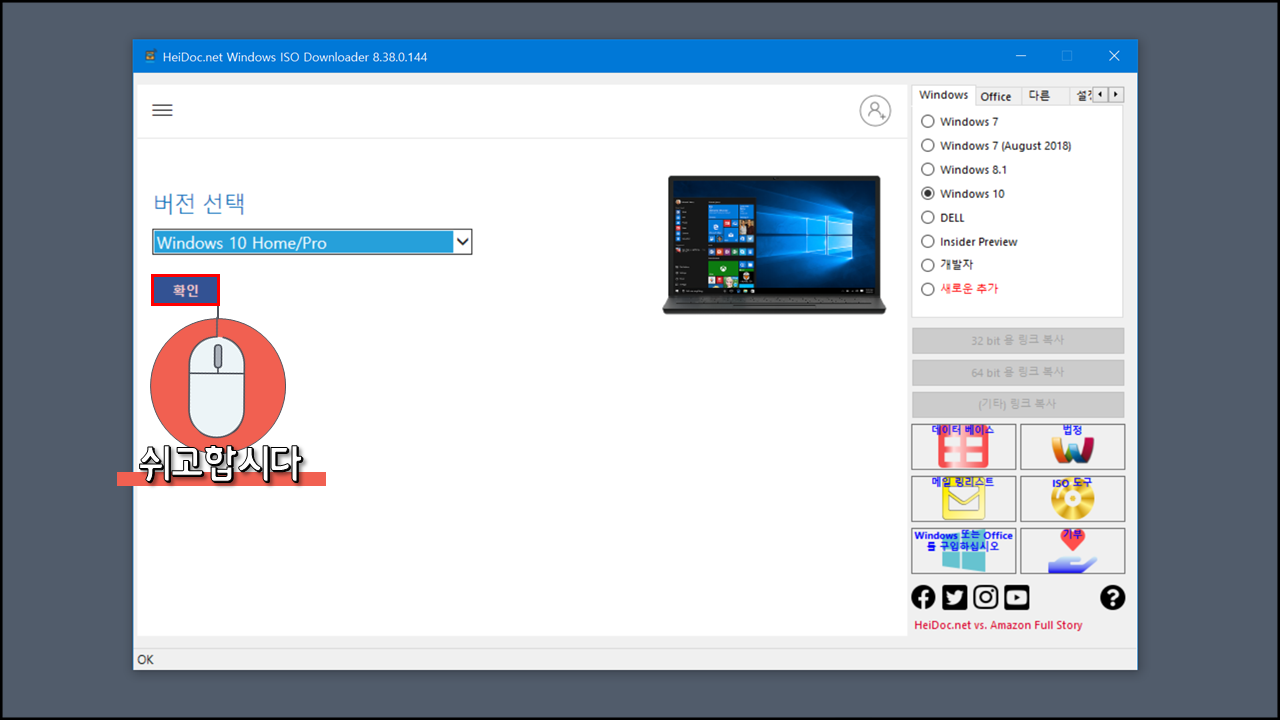Click the OK status bar text
Screen dimensions: 1280x720
pyautogui.click(x=146, y=660)
